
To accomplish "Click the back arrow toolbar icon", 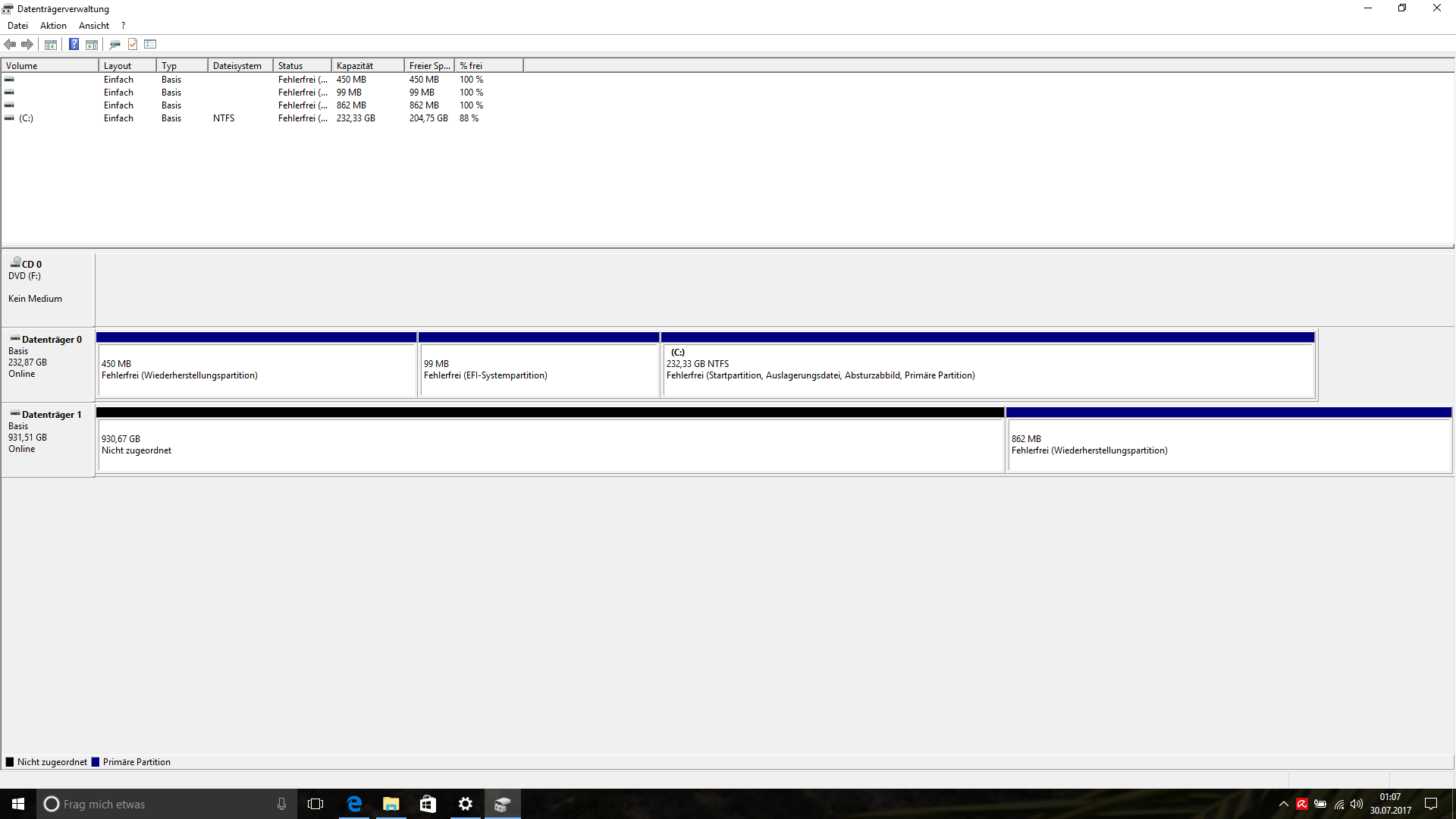I will click(x=10, y=45).
